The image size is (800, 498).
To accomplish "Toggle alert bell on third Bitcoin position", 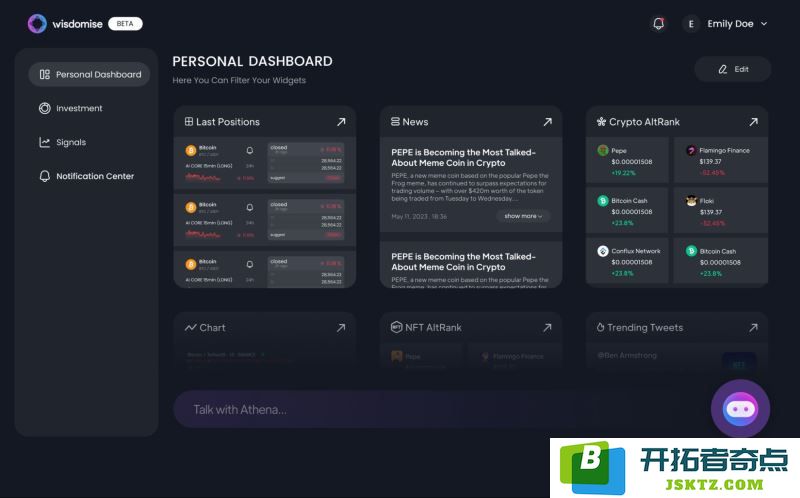I will (249, 264).
